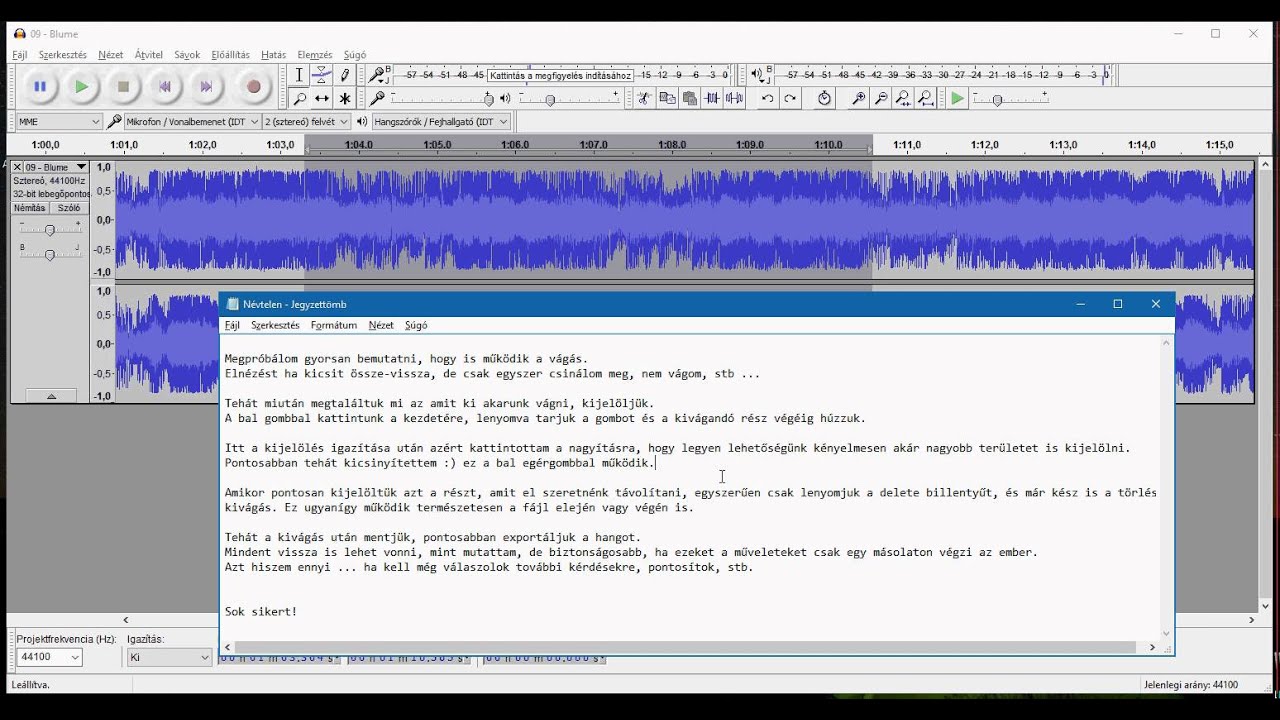Open the MME audio host dropdown
1280x720 pixels.
(59, 122)
